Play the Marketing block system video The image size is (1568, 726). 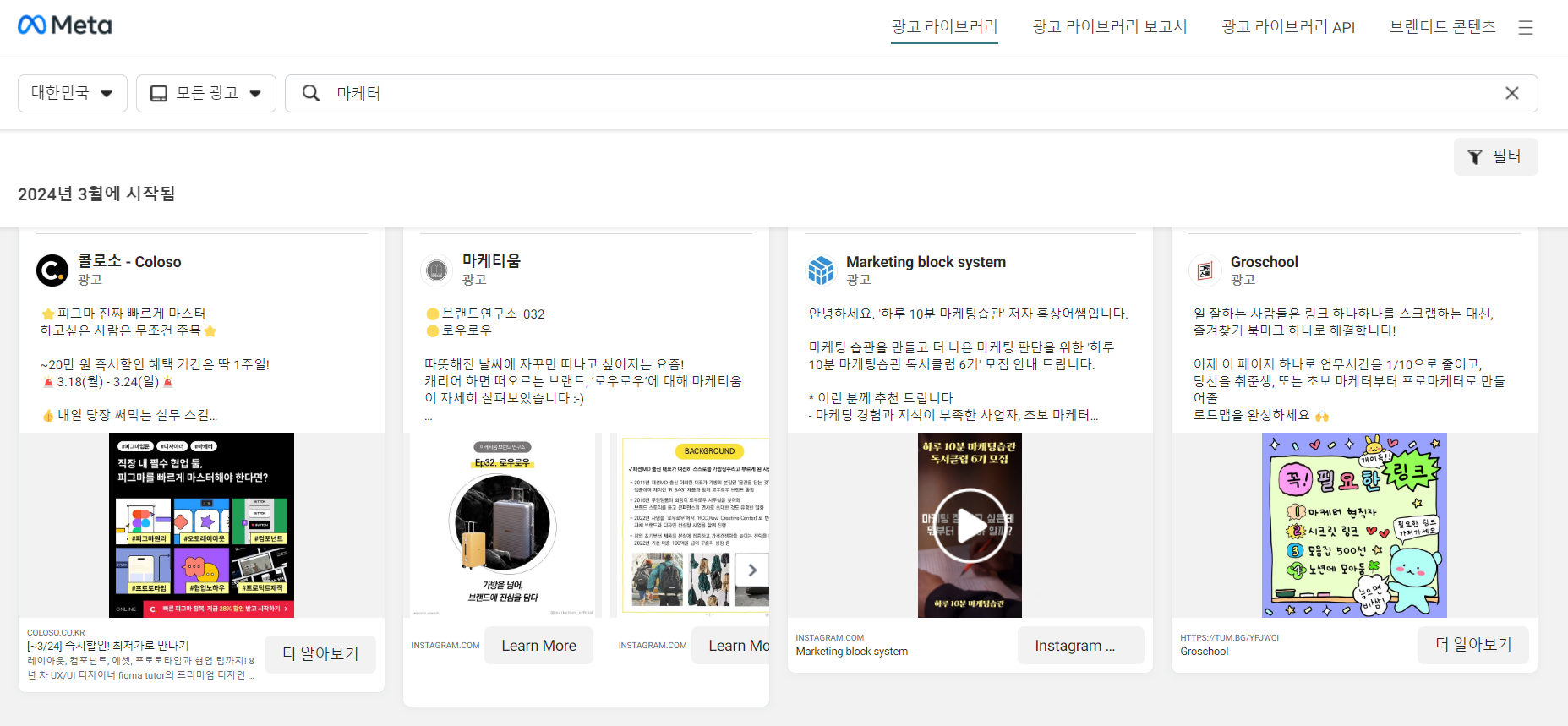coord(970,525)
